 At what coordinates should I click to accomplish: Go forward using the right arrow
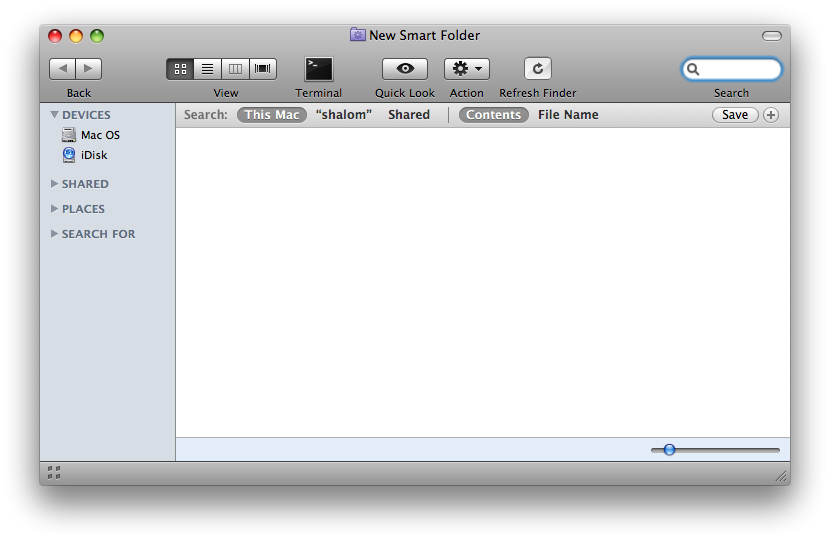coord(88,69)
